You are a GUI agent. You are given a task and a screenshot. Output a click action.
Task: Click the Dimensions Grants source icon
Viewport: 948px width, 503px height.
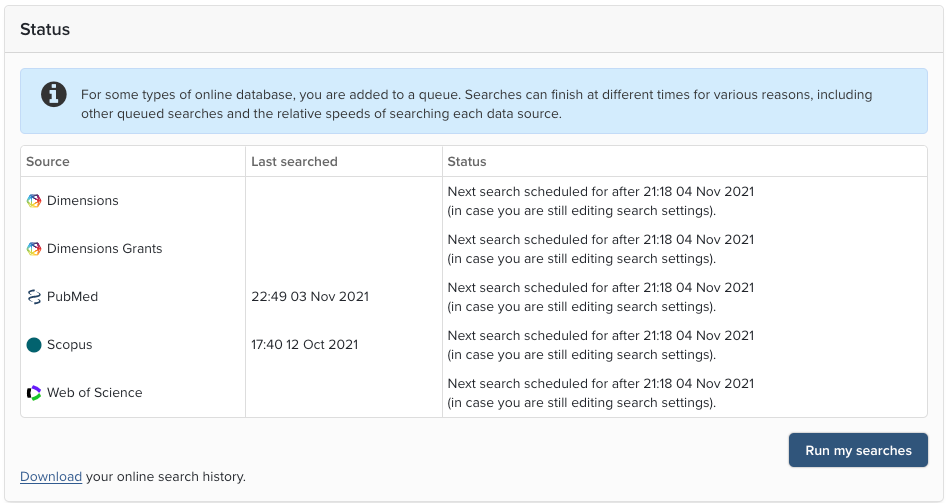pyautogui.click(x=34, y=249)
